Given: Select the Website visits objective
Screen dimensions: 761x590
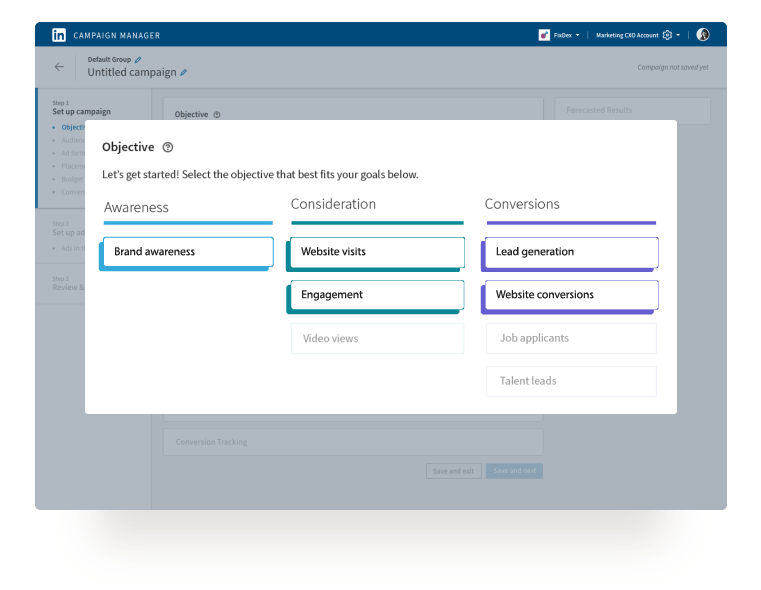Looking at the screenshot, I should point(376,252).
